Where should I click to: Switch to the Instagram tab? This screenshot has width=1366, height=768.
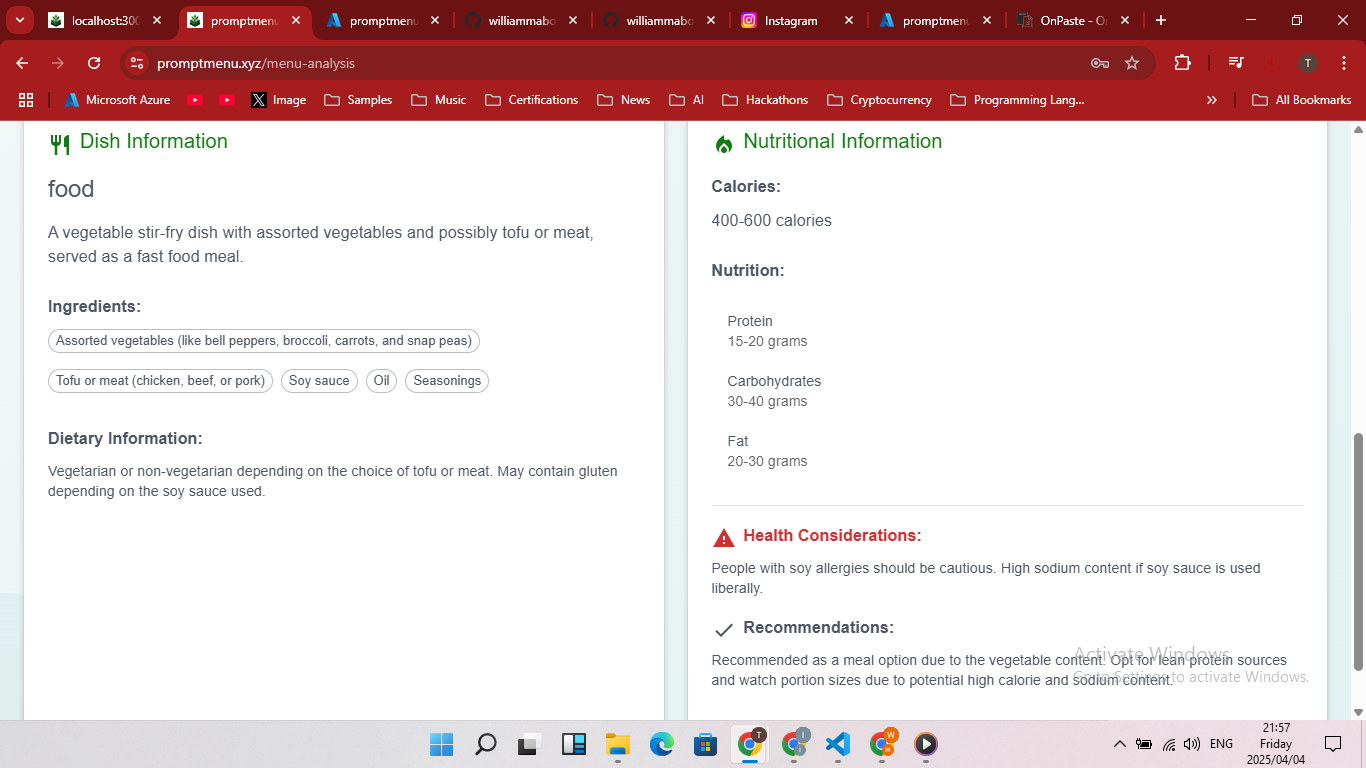[796, 20]
